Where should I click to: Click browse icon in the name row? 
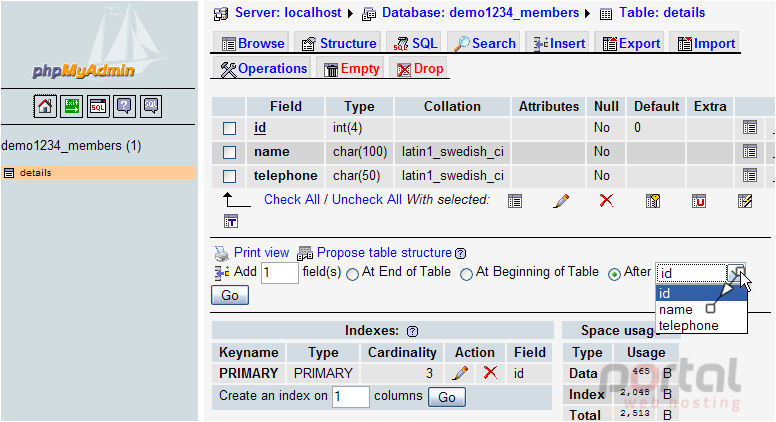[750, 151]
